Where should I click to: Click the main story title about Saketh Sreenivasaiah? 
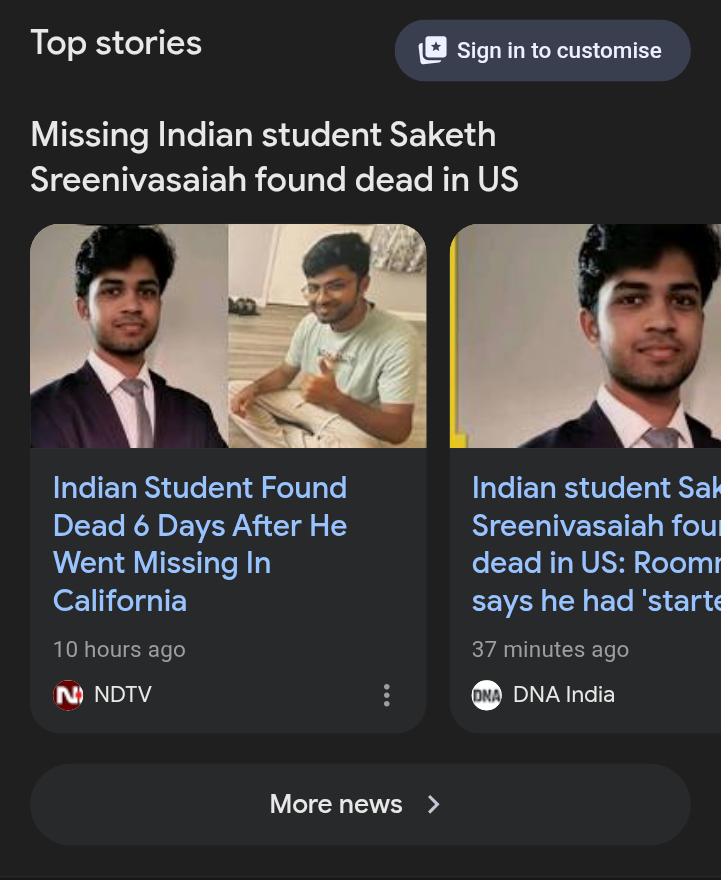(274, 157)
